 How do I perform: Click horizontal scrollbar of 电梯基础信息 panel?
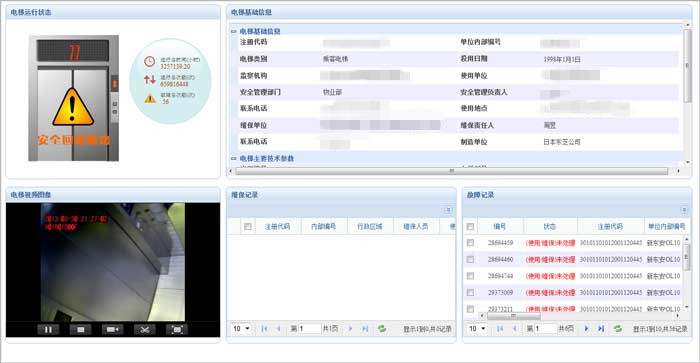(451, 171)
